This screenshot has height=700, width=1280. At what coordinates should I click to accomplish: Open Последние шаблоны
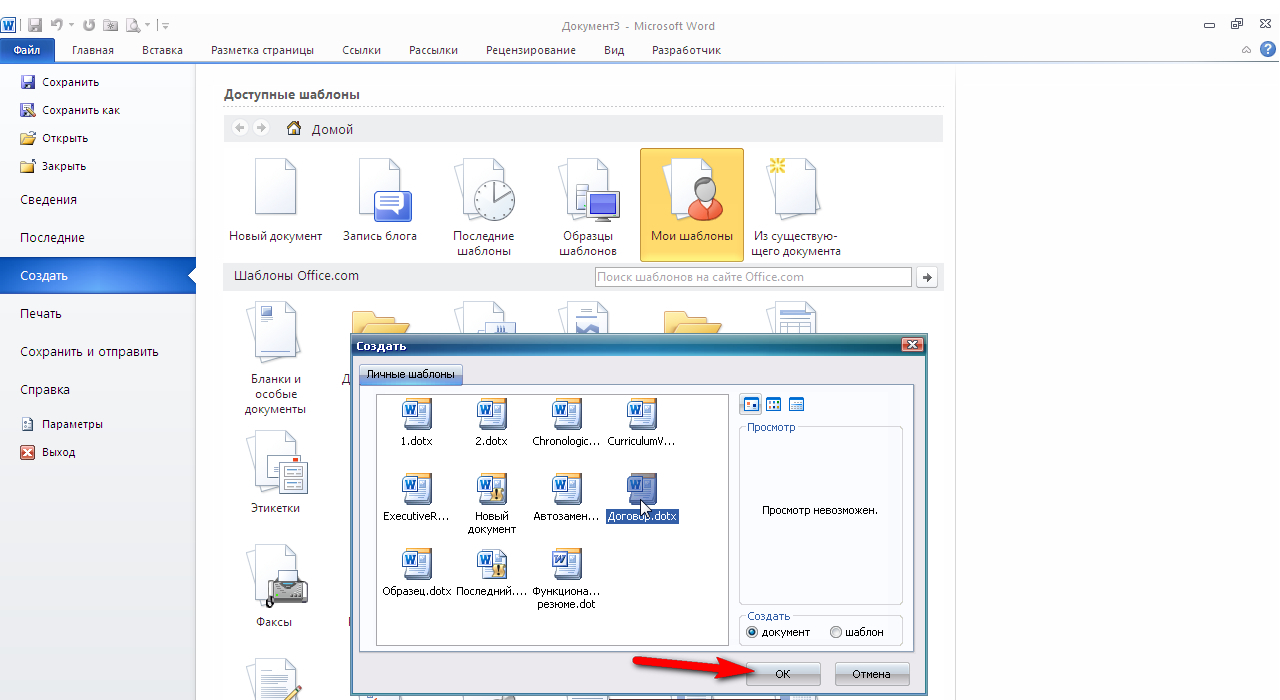pos(483,205)
